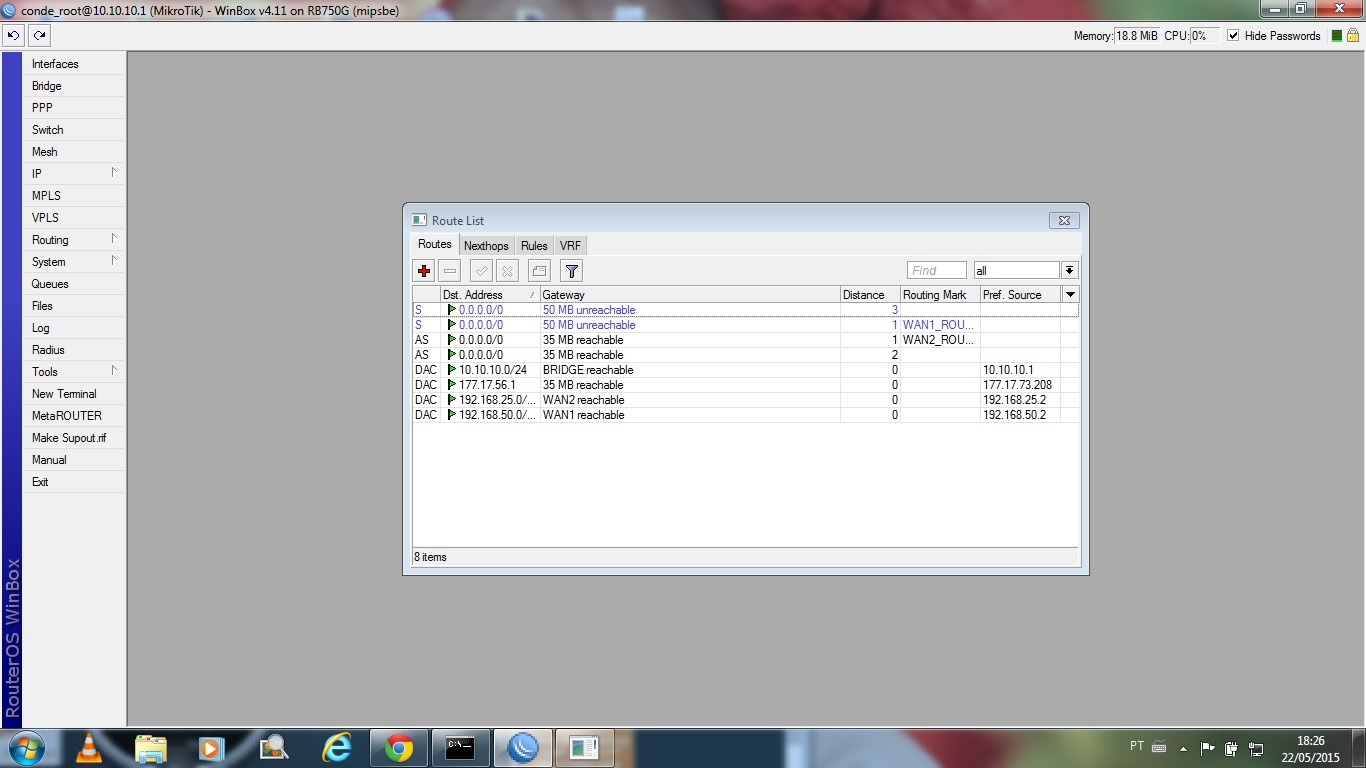1366x768 pixels.
Task: Open the Action Center flag in system tray
Action: tap(1207, 748)
